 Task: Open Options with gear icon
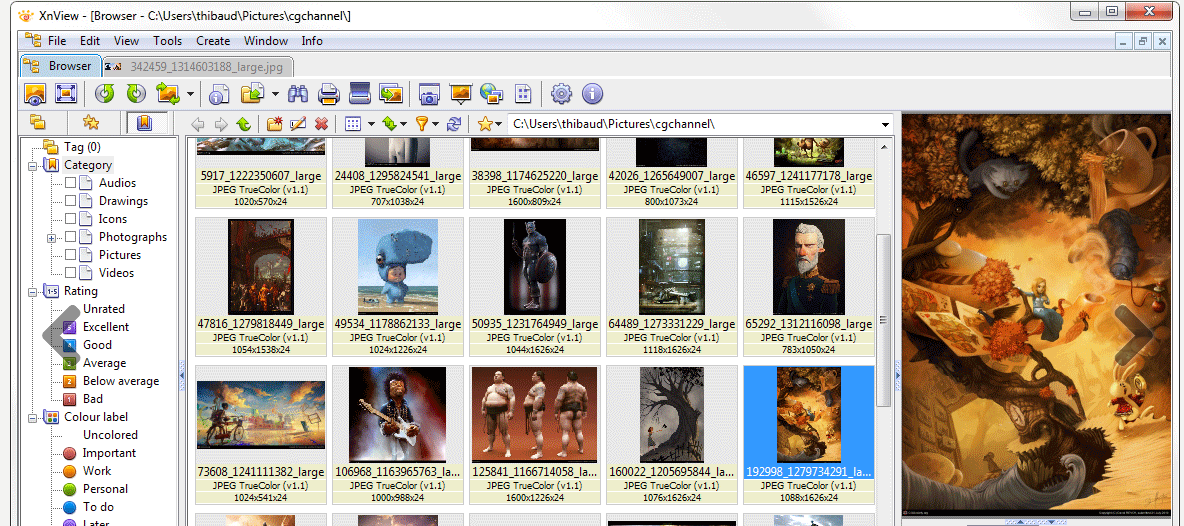[x=561, y=94]
